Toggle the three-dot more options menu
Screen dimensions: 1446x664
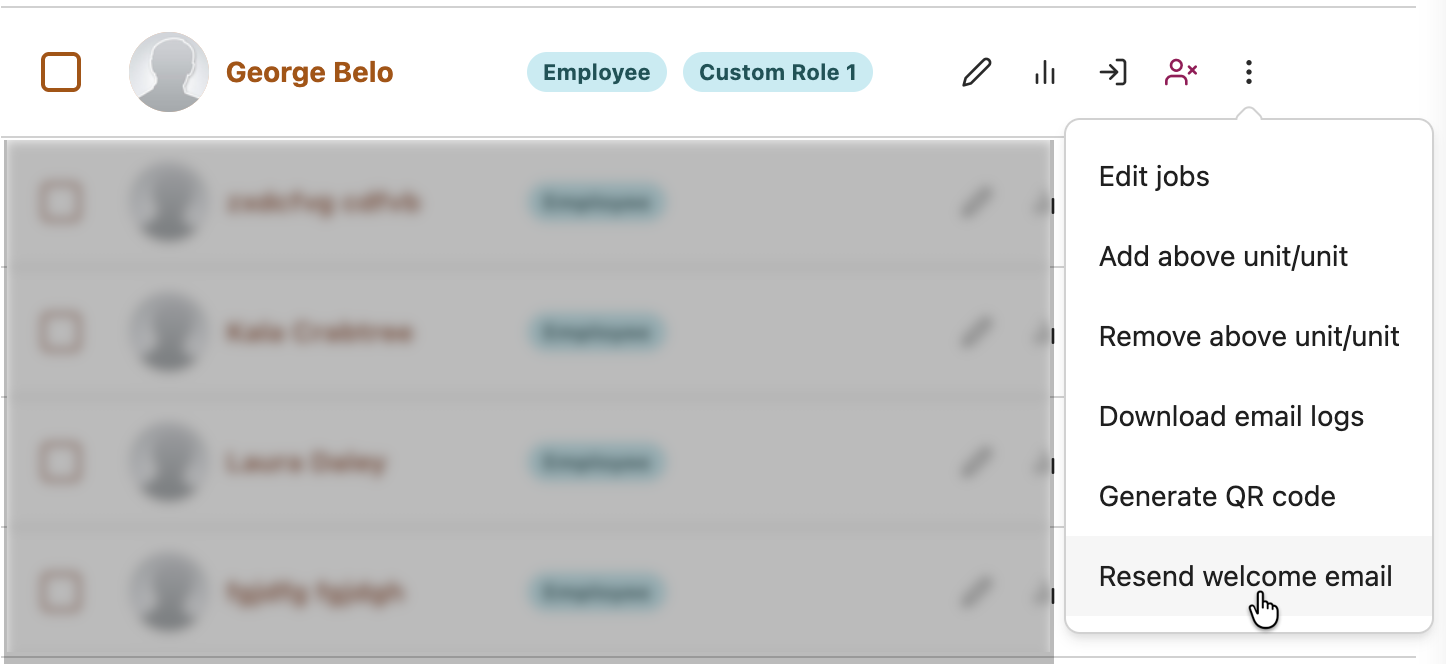pos(1248,72)
